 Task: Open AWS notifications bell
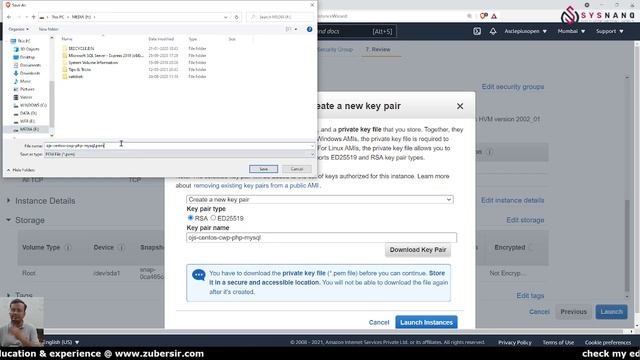click(x=493, y=31)
